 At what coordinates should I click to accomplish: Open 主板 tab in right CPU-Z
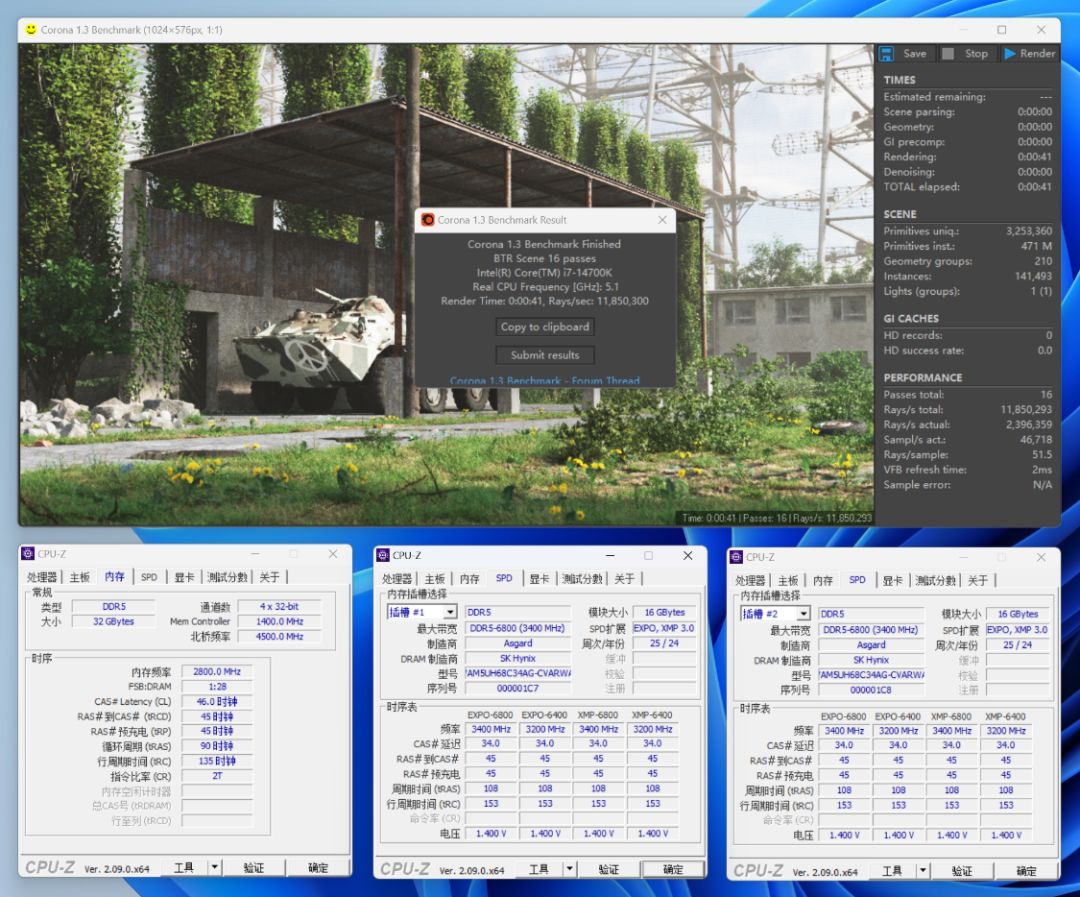coord(788,580)
